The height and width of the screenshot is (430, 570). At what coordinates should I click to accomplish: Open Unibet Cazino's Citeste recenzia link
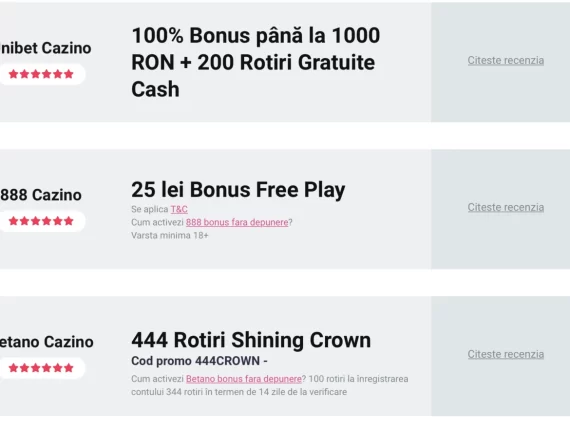506,60
